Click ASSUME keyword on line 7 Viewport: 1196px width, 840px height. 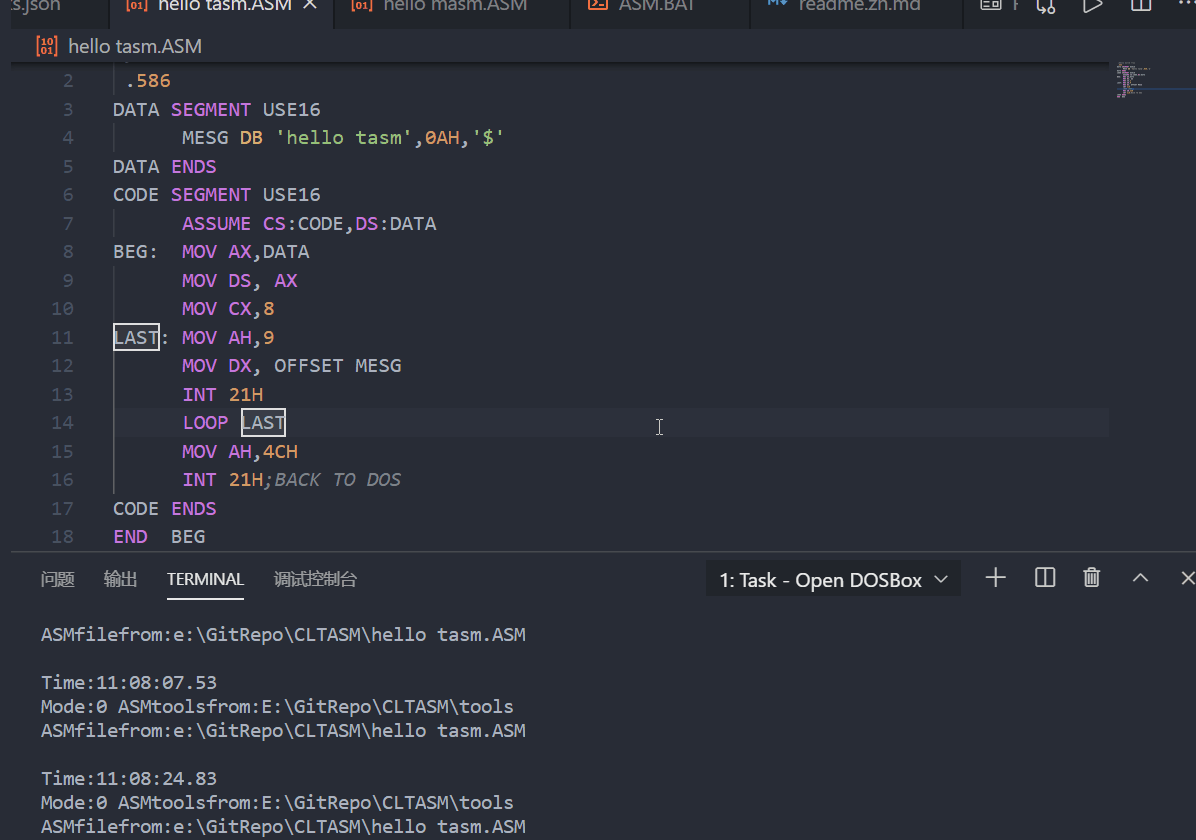[217, 224]
